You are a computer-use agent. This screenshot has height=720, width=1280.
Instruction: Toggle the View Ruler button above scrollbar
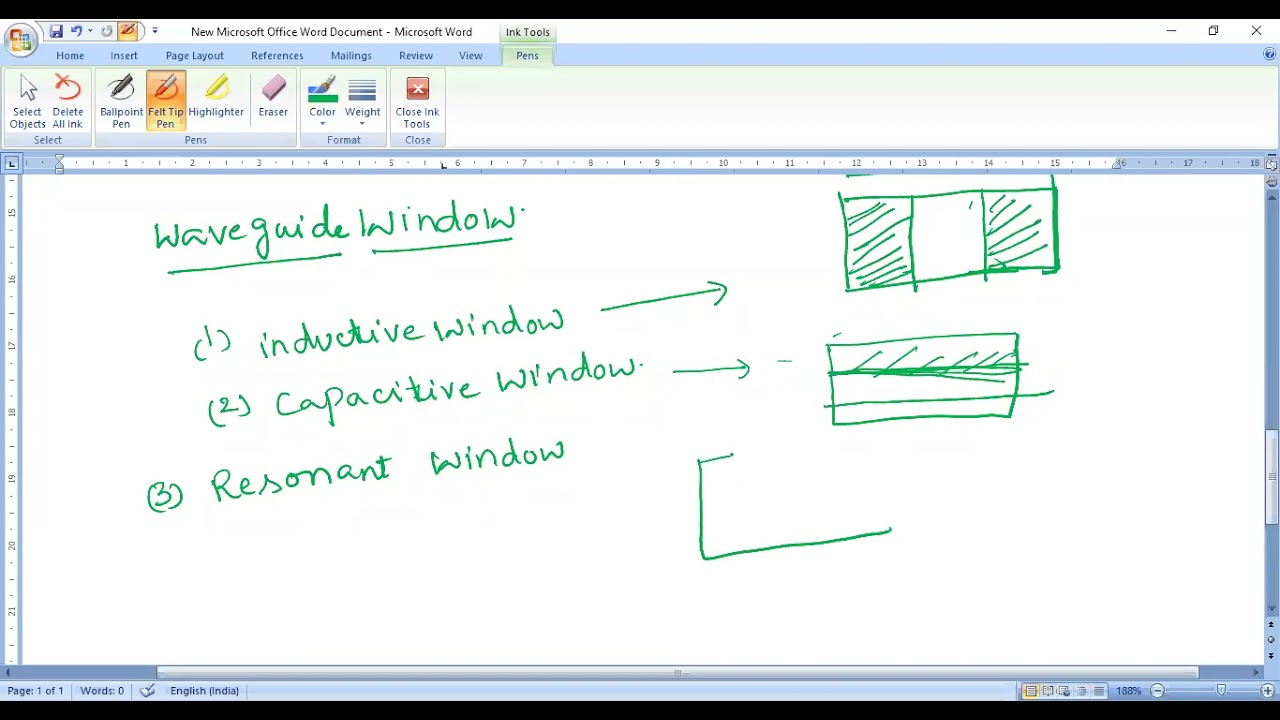(x=1272, y=163)
